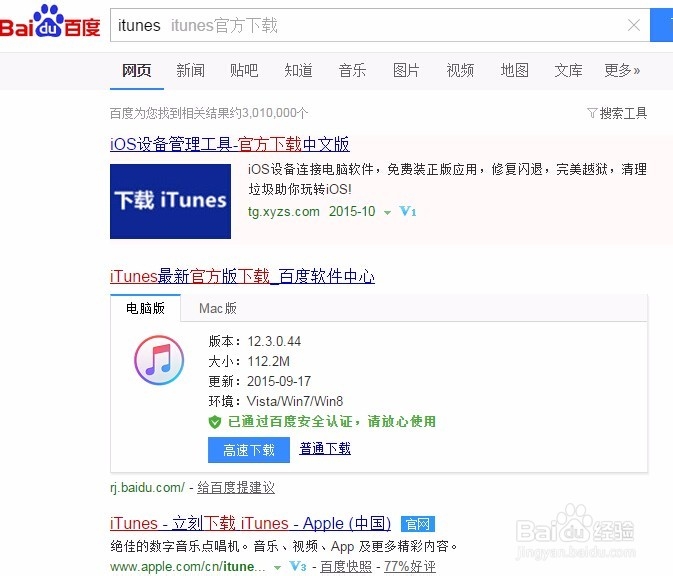This screenshot has height=576, width=673.
Task: Click the 官网 badge
Action: pyautogui.click(x=418, y=524)
